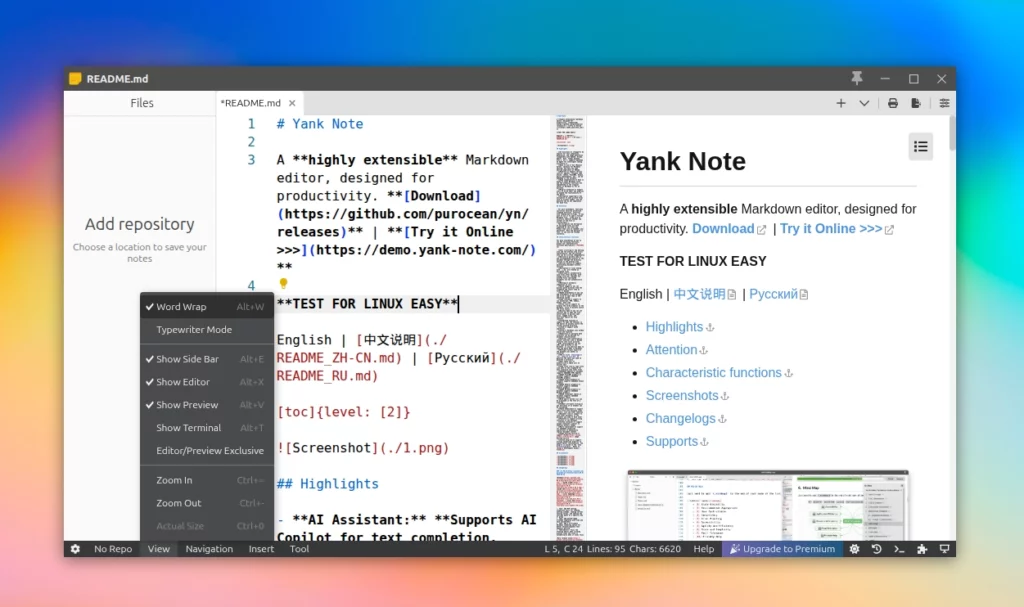Open document history with the clock-arrow icon

[876, 549]
